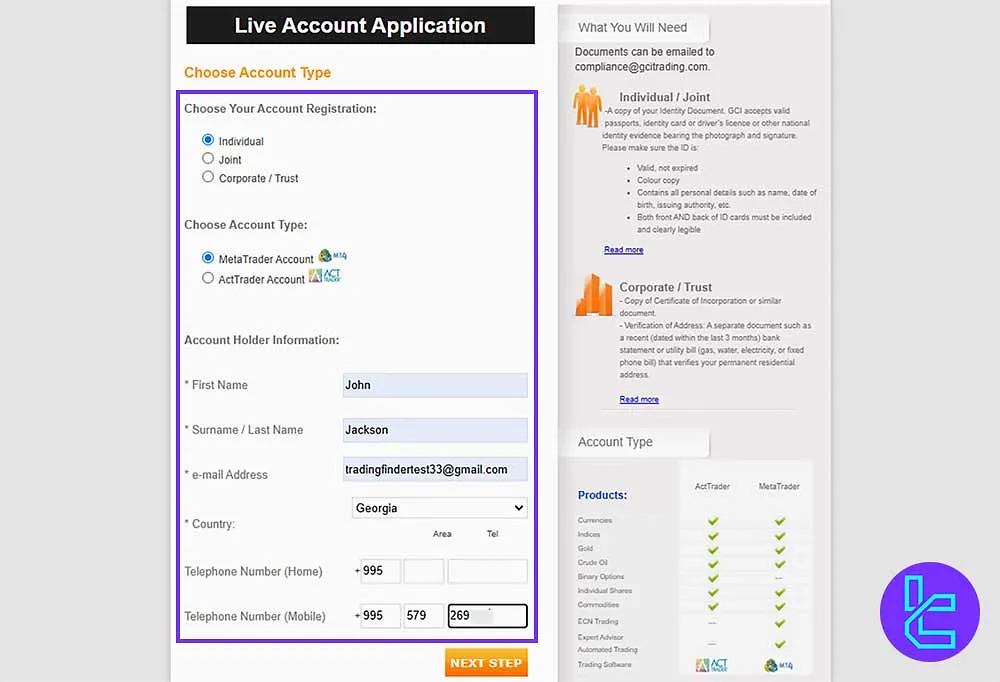Choose Corporate / Trust registration

tap(208, 177)
